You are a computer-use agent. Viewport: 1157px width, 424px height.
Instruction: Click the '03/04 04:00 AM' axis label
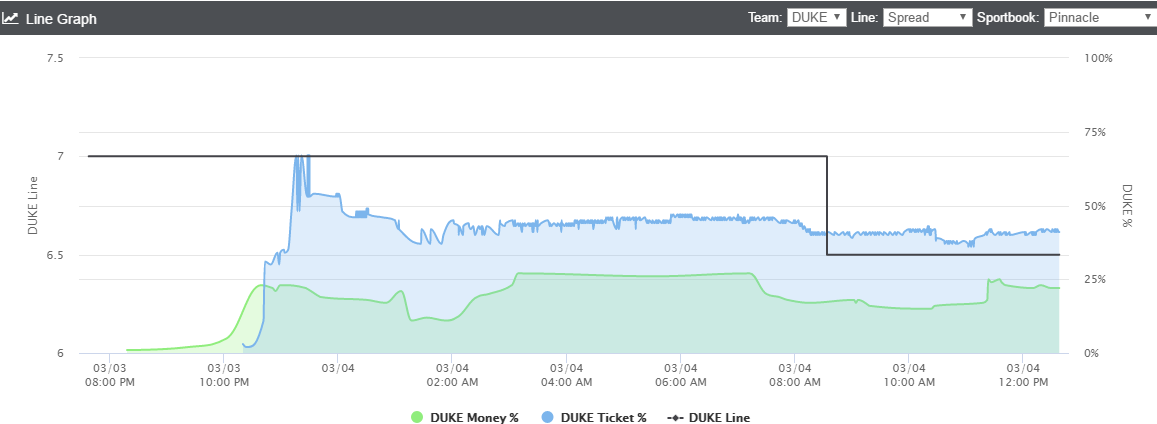[x=565, y=374]
